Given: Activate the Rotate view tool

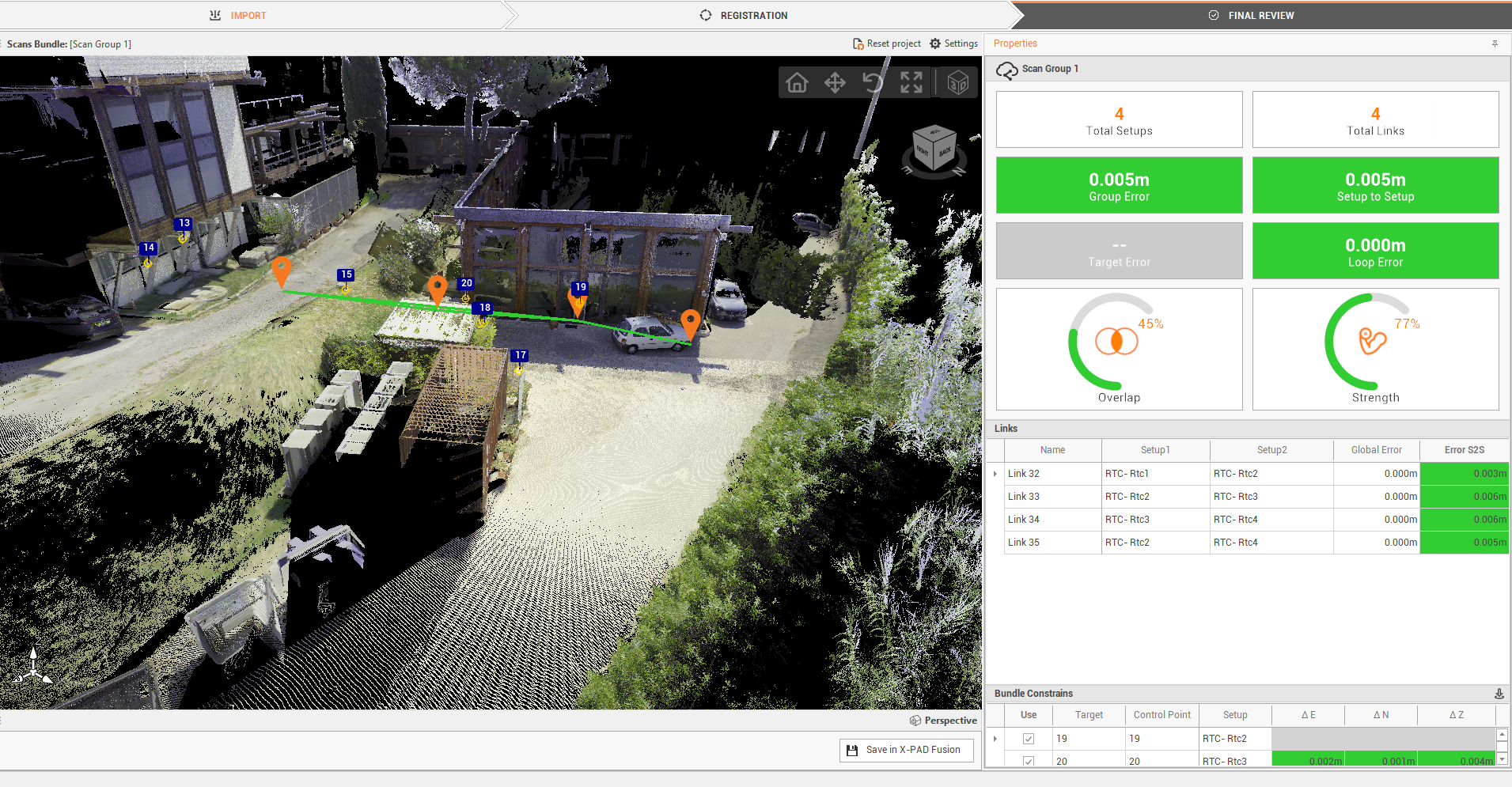Looking at the screenshot, I should click(873, 82).
